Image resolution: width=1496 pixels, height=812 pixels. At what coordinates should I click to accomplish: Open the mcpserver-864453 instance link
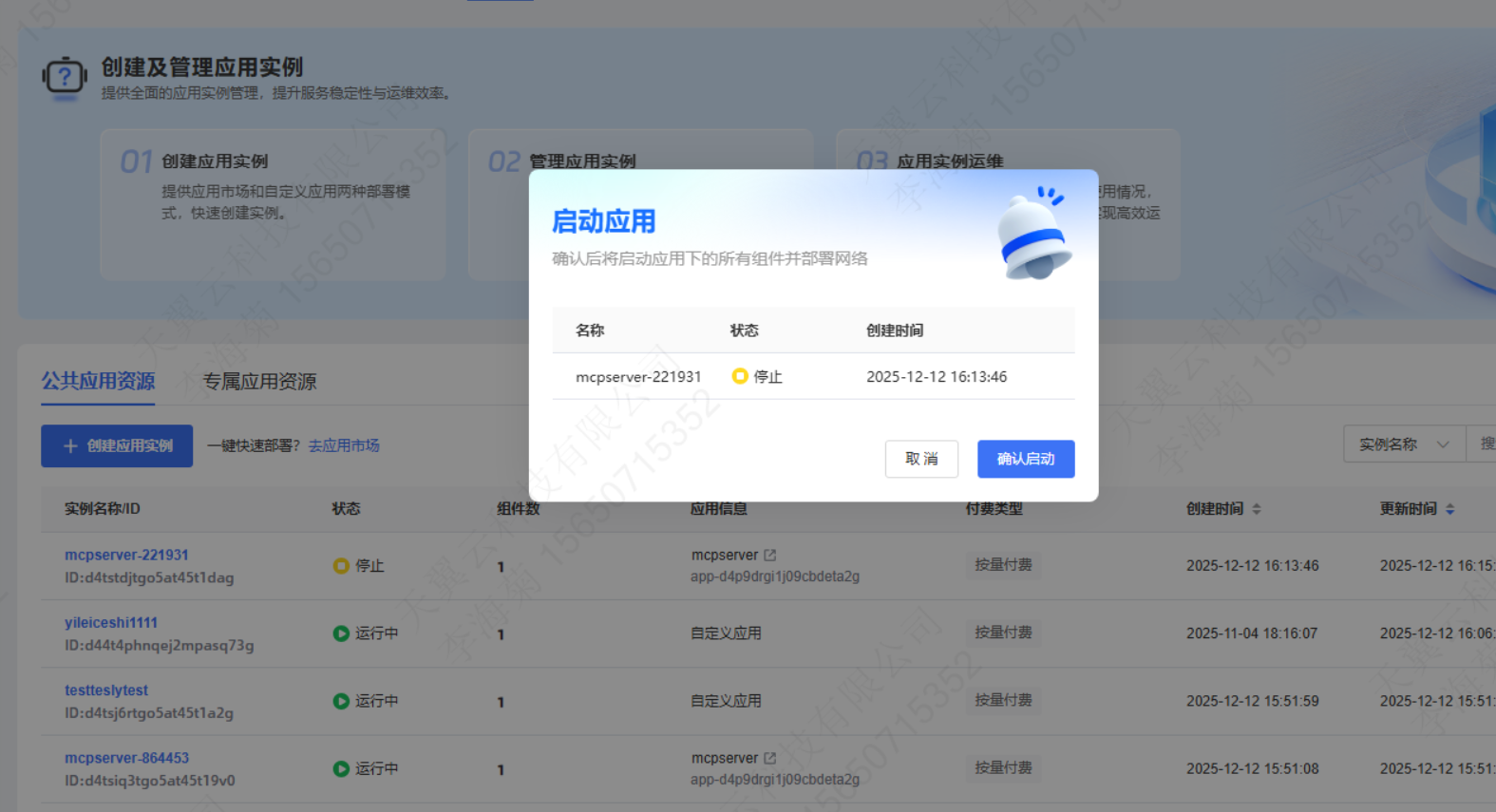(x=126, y=758)
